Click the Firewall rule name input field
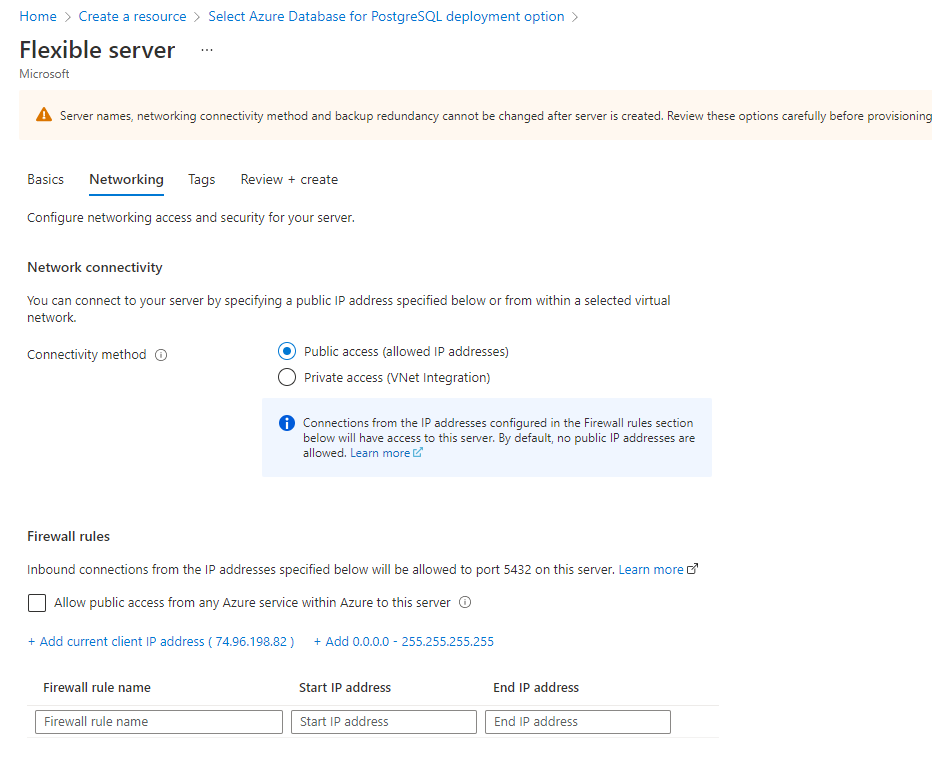The height and width of the screenshot is (766, 947). (x=159, y=722)
